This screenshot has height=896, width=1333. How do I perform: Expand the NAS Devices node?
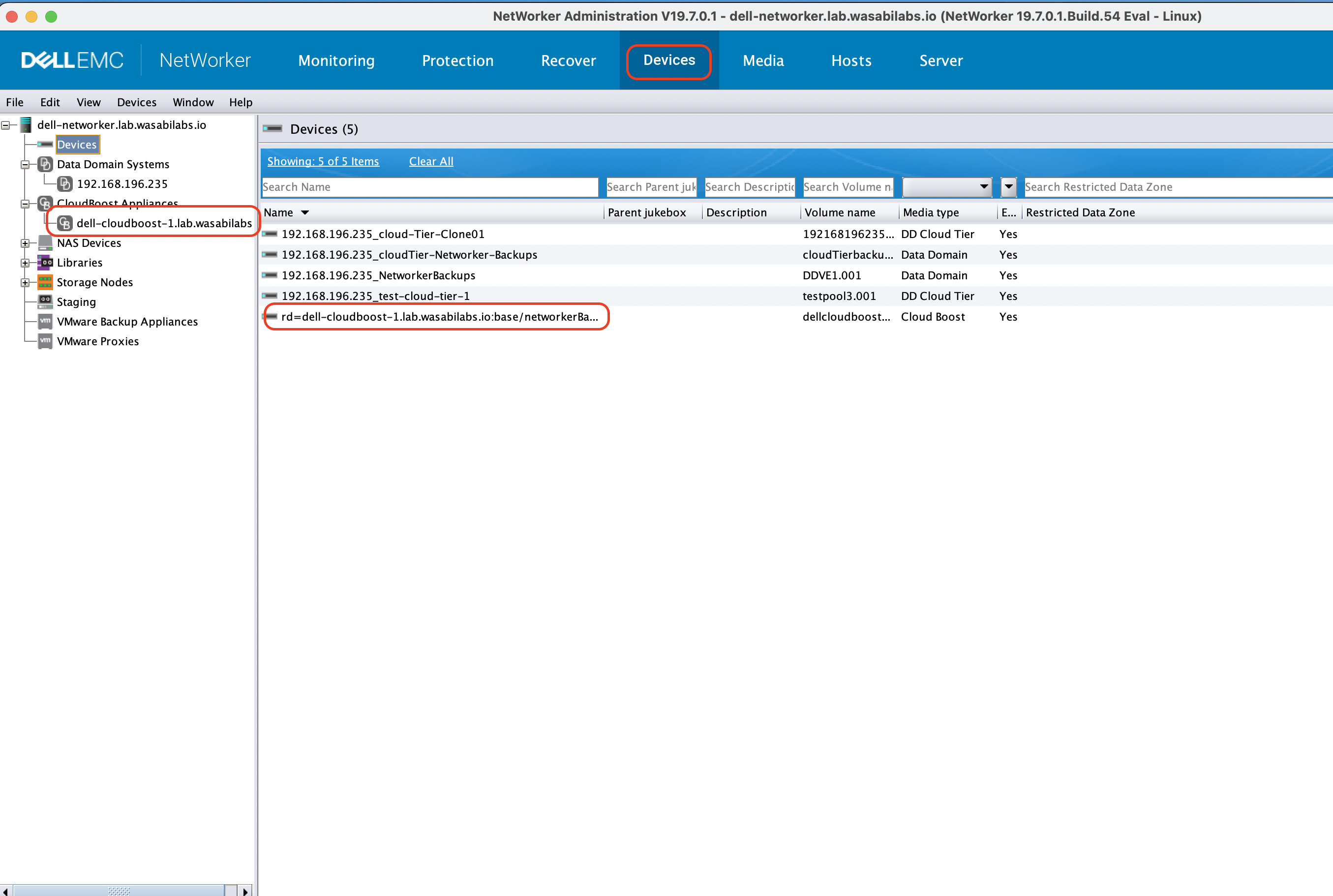[25, 243]
